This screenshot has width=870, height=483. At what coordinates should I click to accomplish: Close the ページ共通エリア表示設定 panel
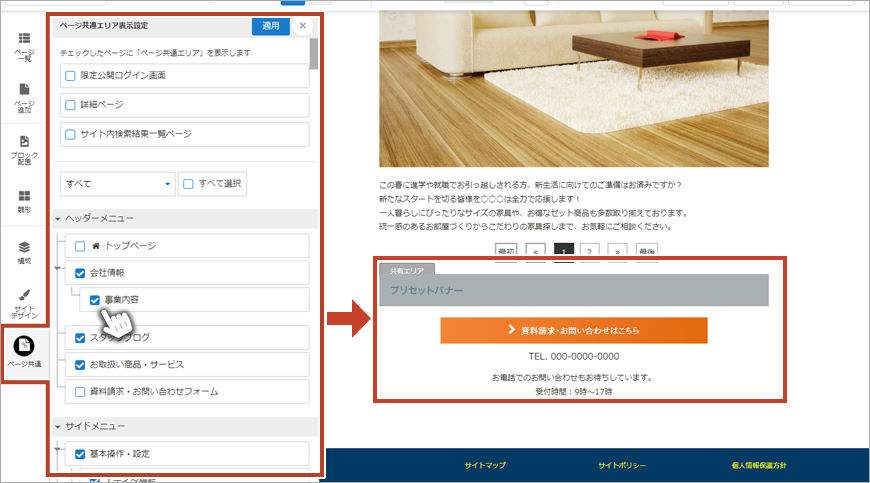[303, 26]
